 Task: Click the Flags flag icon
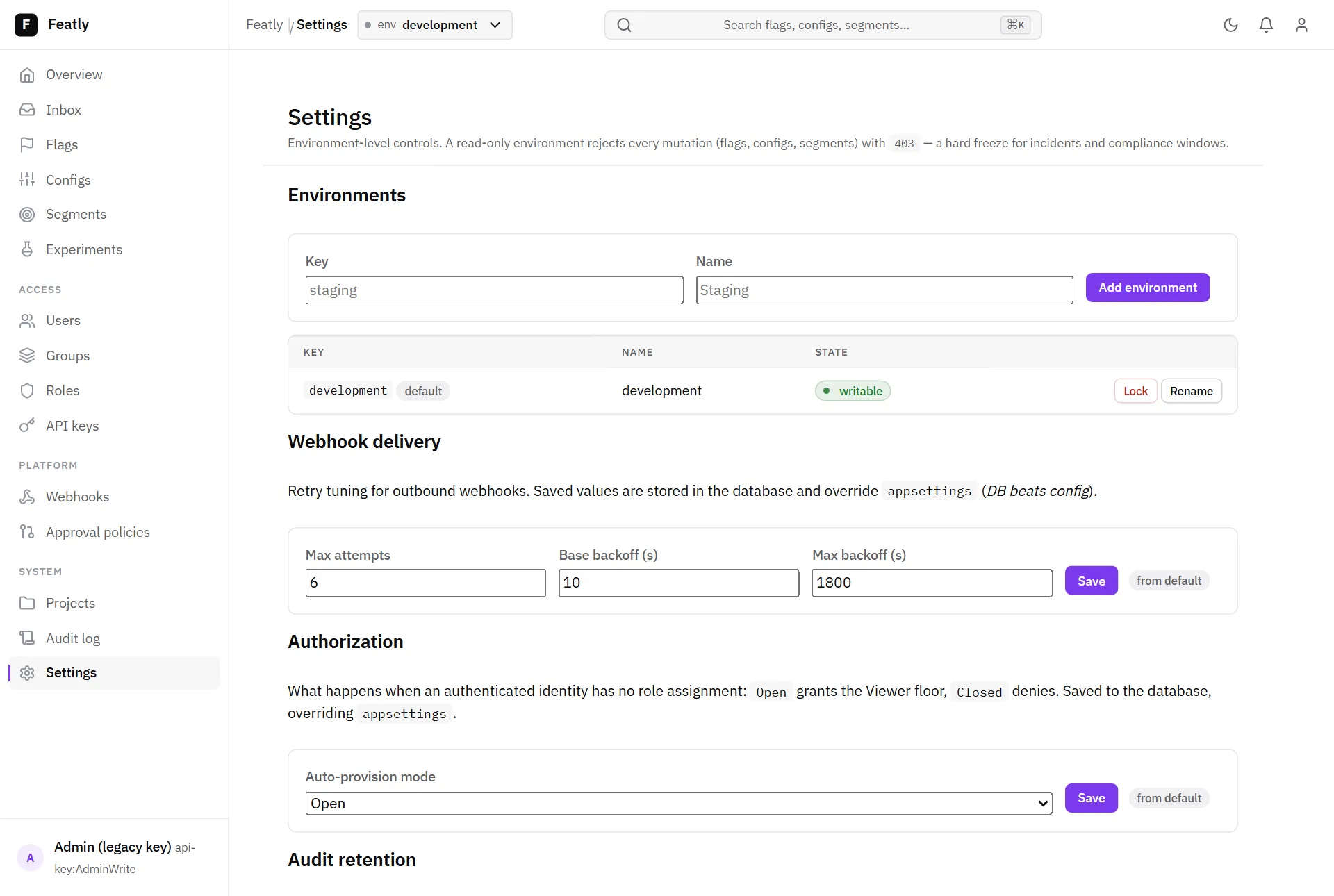point(27,144)
